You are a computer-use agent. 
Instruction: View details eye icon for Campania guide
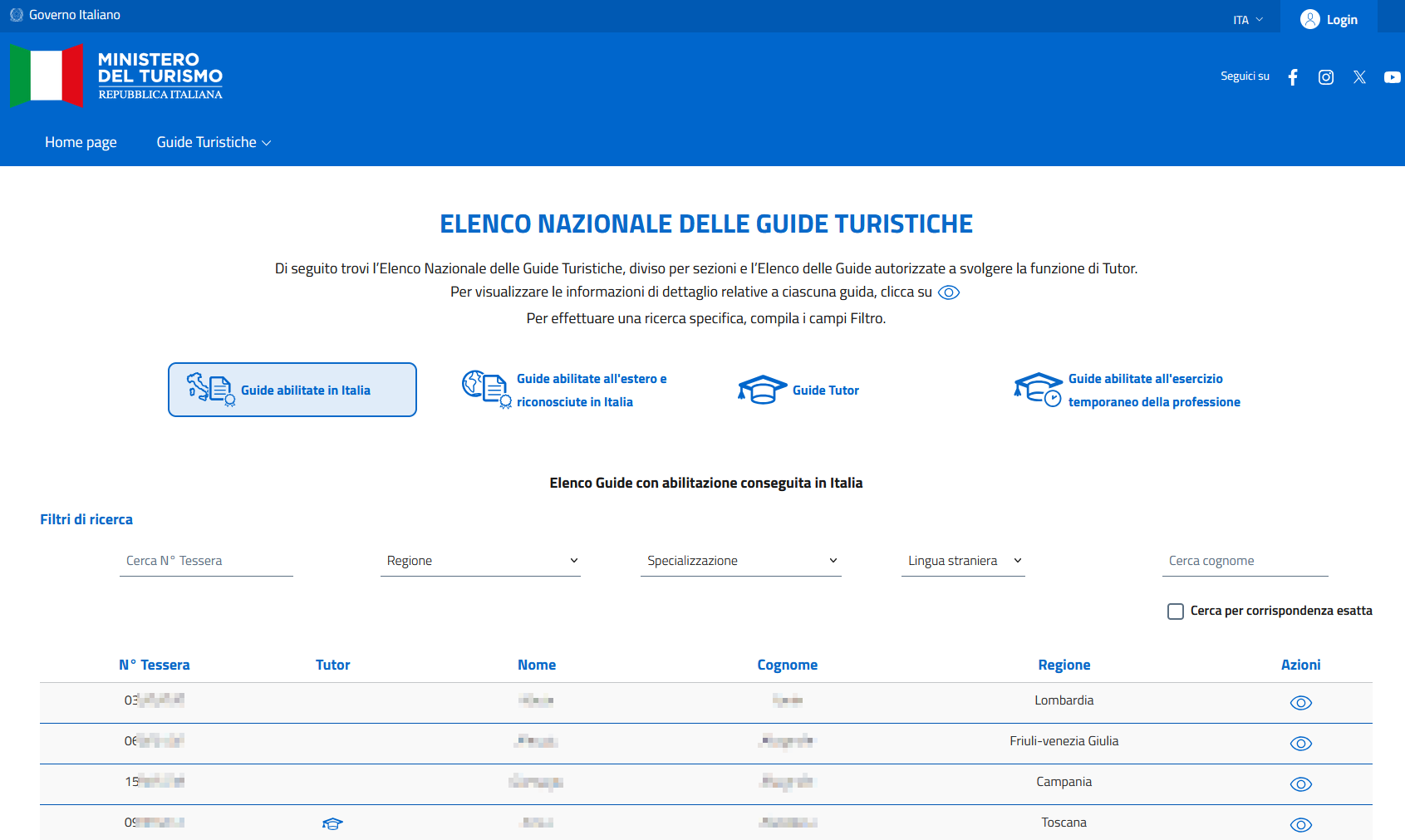click(x=1300, y=784)
